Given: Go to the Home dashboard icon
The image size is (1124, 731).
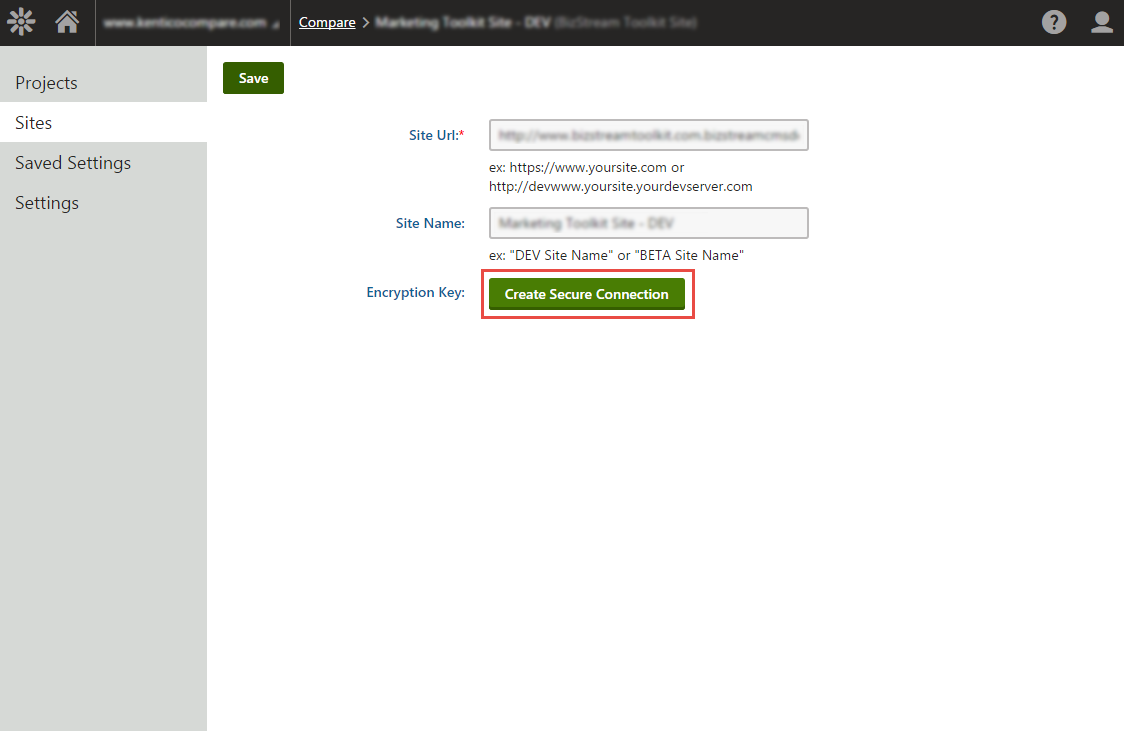Looking at the screenshot, I should click(x=67, y=22).
